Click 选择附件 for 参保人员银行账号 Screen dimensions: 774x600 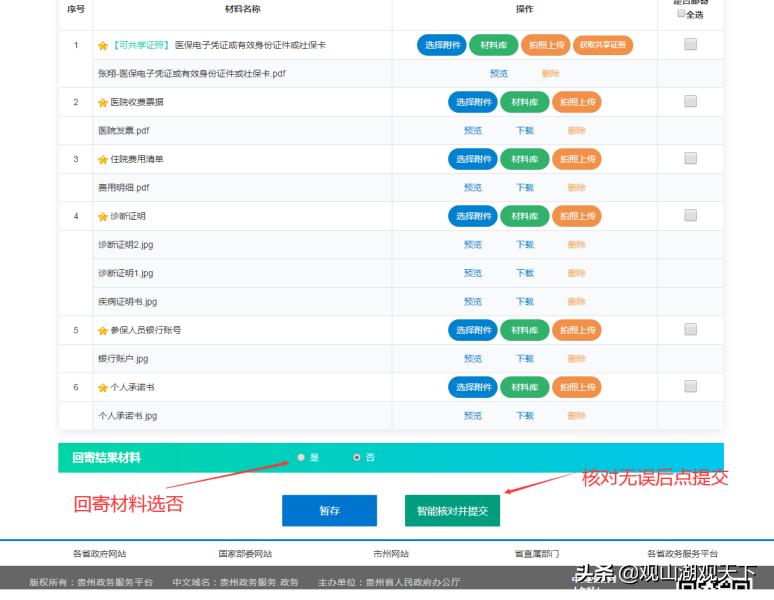[x=473, y=330]
